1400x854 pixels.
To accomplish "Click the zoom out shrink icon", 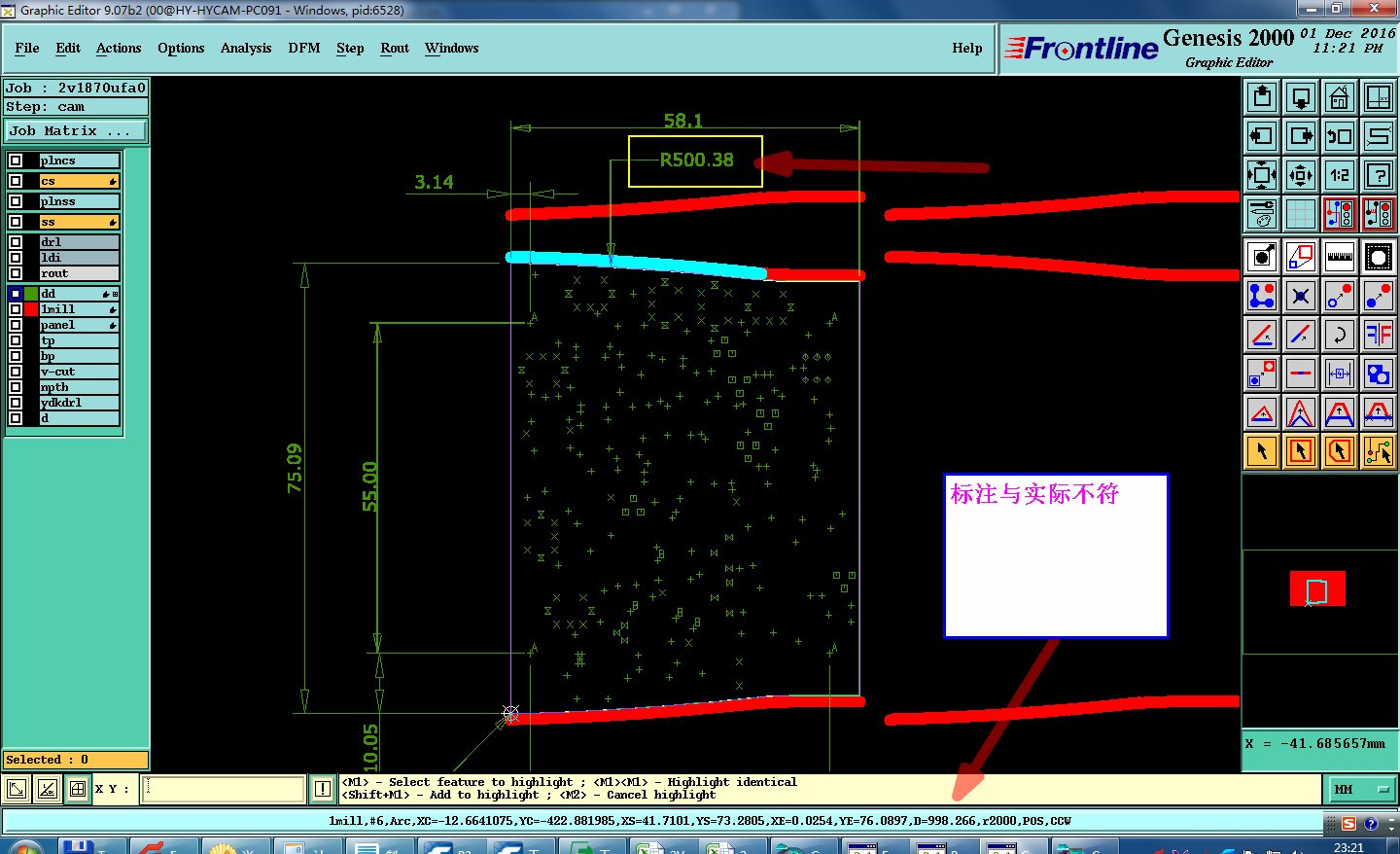I will [1301, 175].
